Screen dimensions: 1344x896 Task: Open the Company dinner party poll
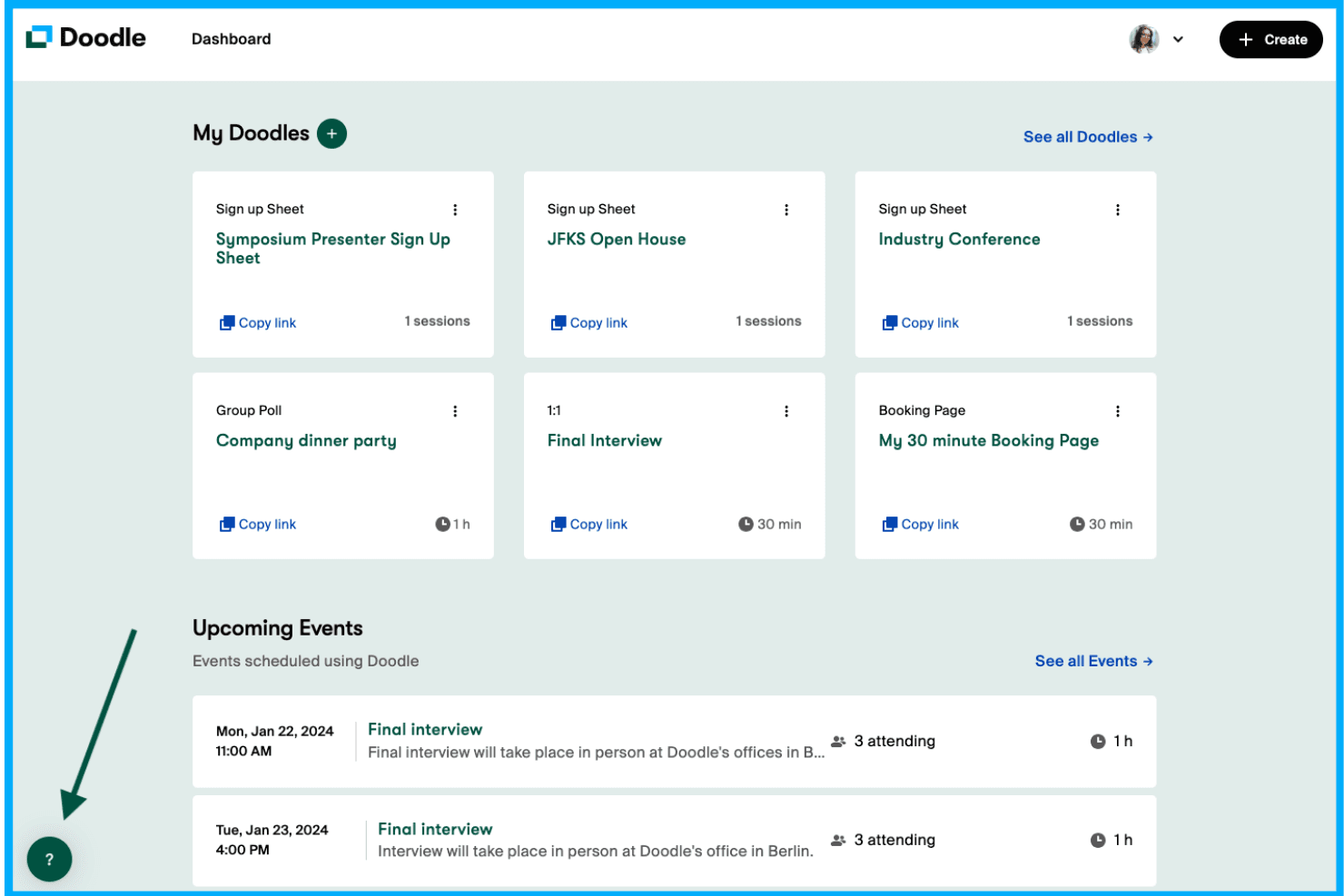(x=306, y=440)
